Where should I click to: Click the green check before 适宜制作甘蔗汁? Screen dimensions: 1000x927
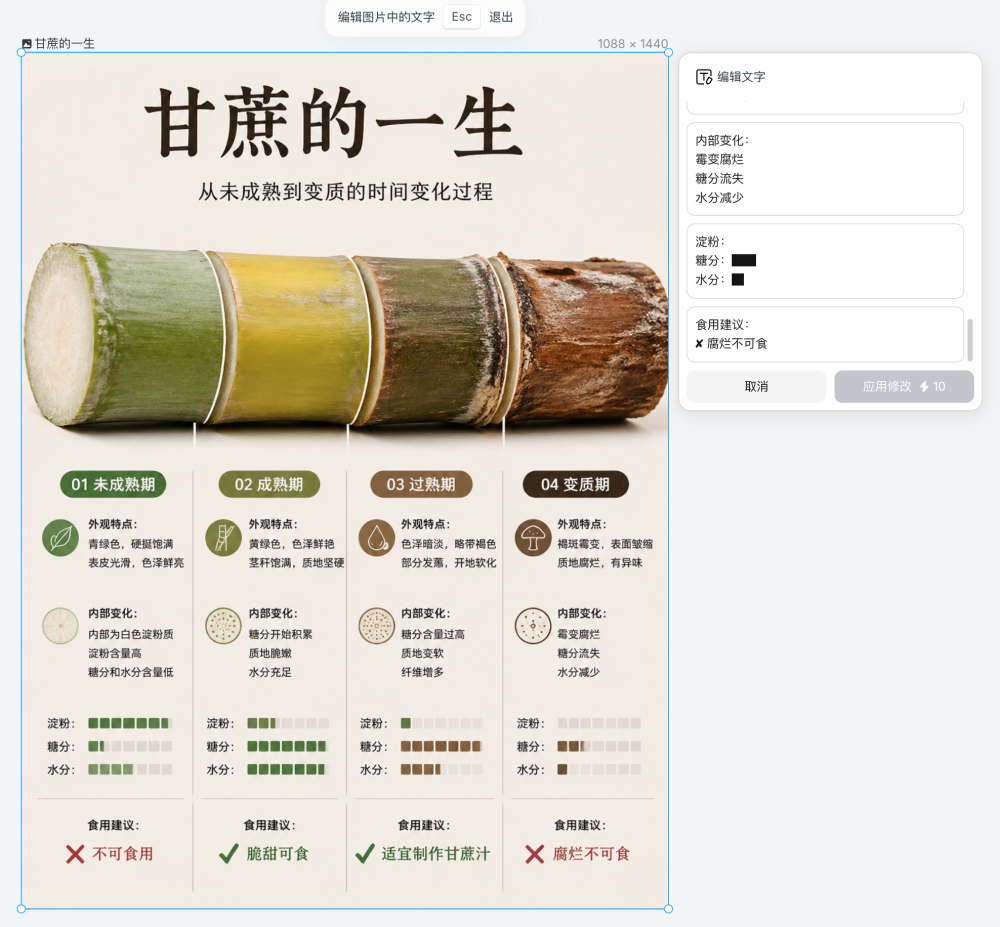(365, 854)
